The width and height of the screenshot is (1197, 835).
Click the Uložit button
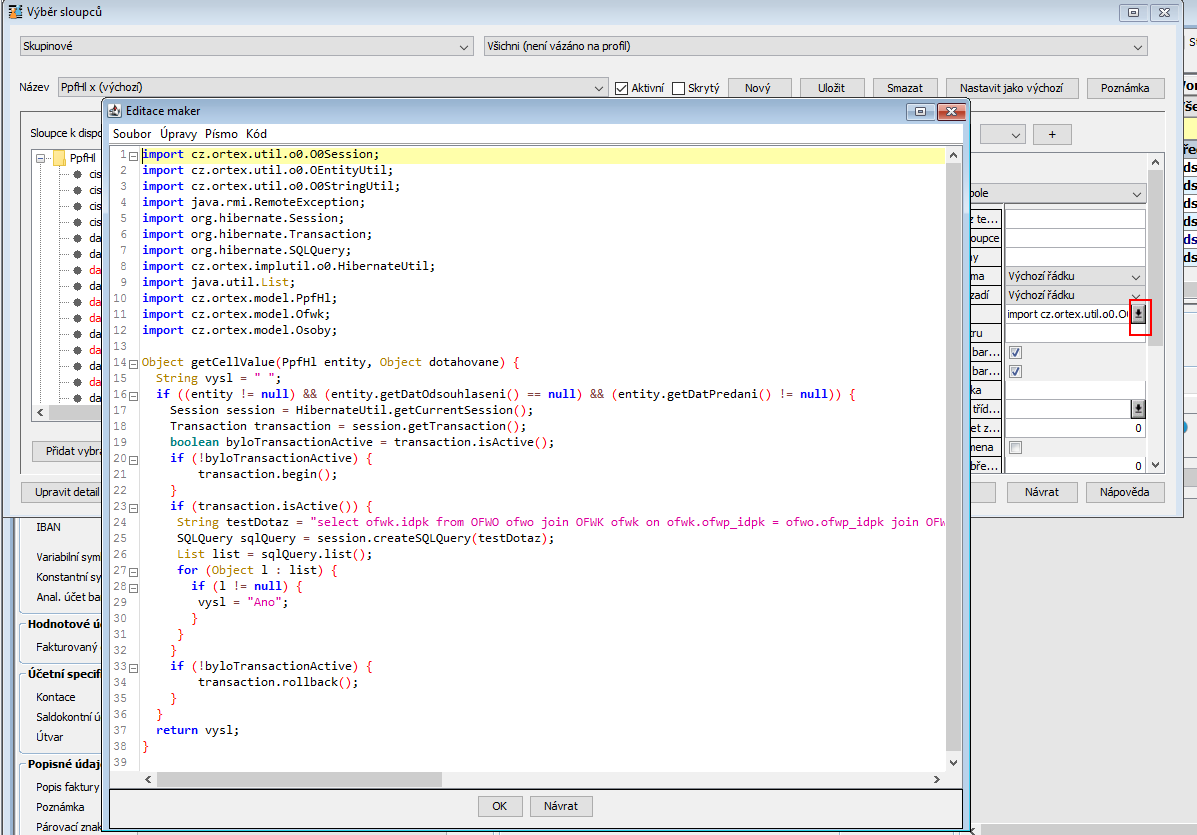pos(831,88)
